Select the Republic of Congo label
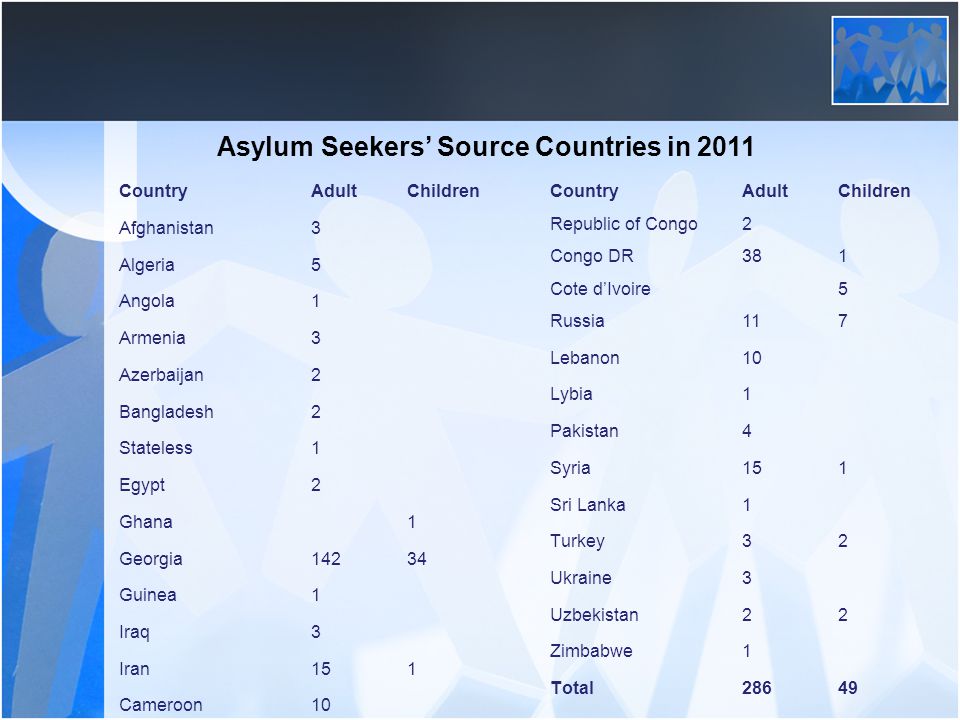Image resolution: width=960 pixels, height=720 pixels. click(x=624, y=224)
